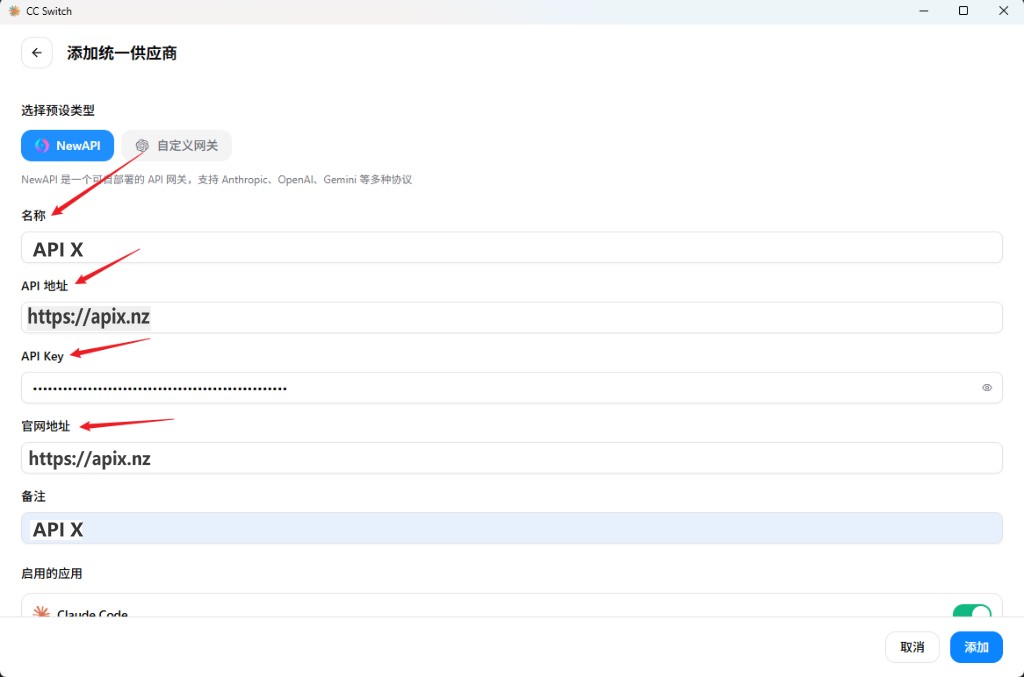
Task: Close the CC Switch window
Action: point(1004,11)
